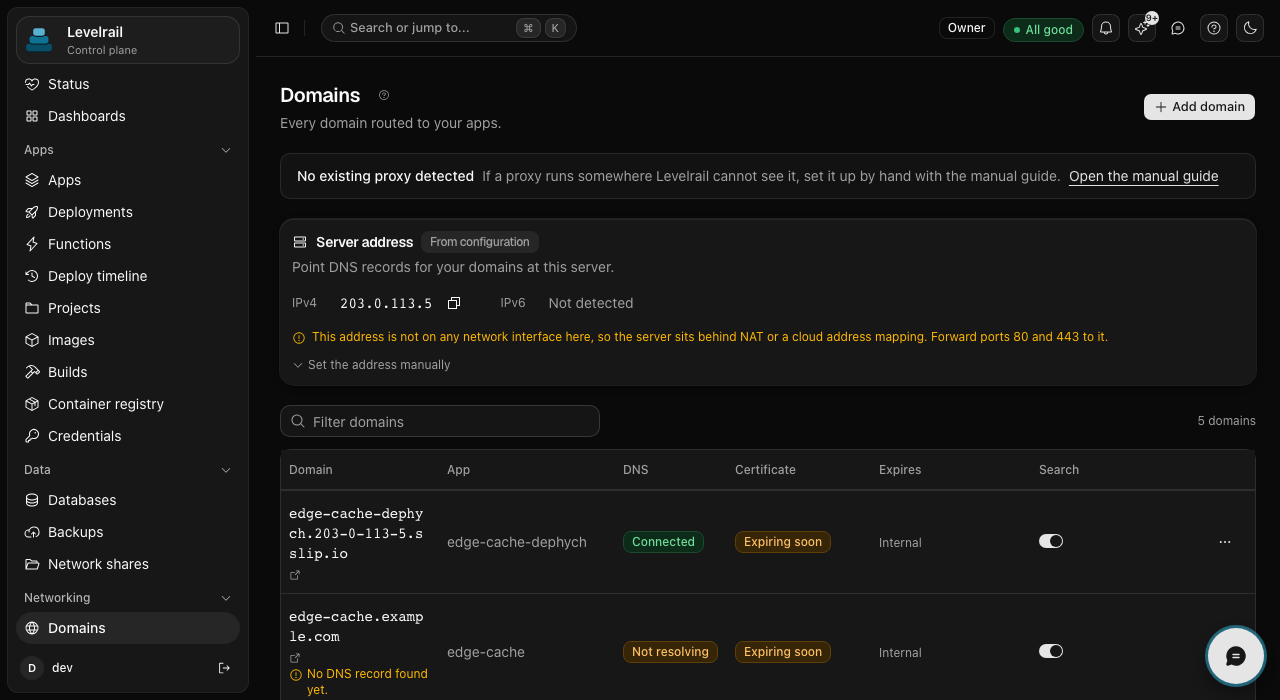Collapse the Networking sidebar section
Image resolution: width=1280 pixels, height=700 pixels.
pyautogui.click(x=226, y=598)
